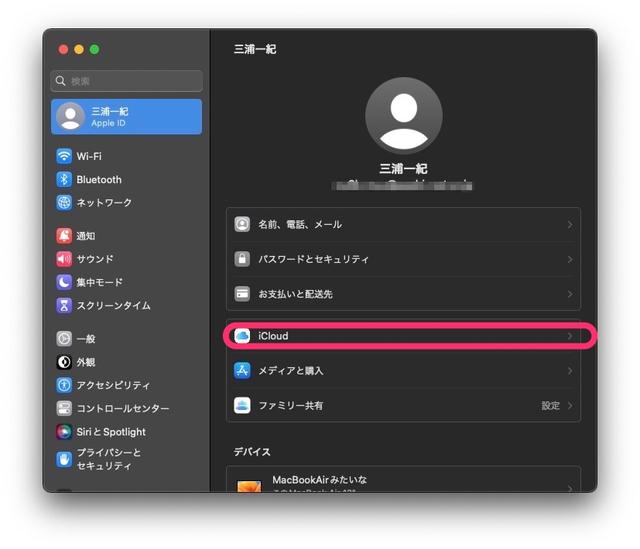
Task: Click the iCloud cloud icon
Action: (x=242, y=336)
